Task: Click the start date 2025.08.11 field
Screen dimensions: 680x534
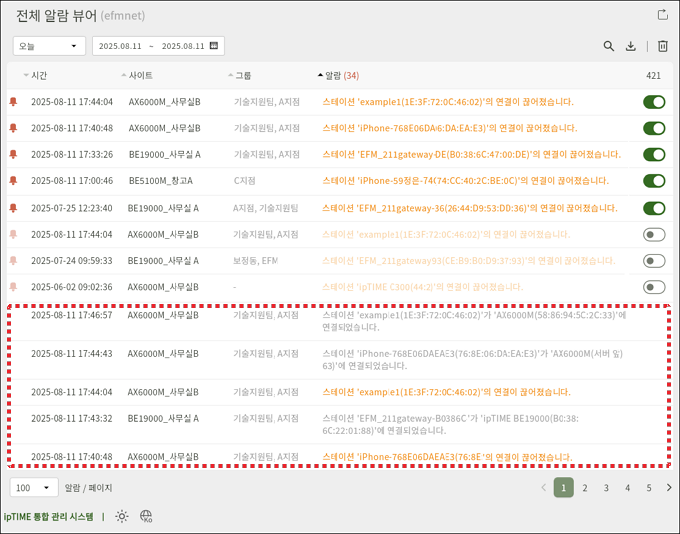Action: (x=120, y=46)
